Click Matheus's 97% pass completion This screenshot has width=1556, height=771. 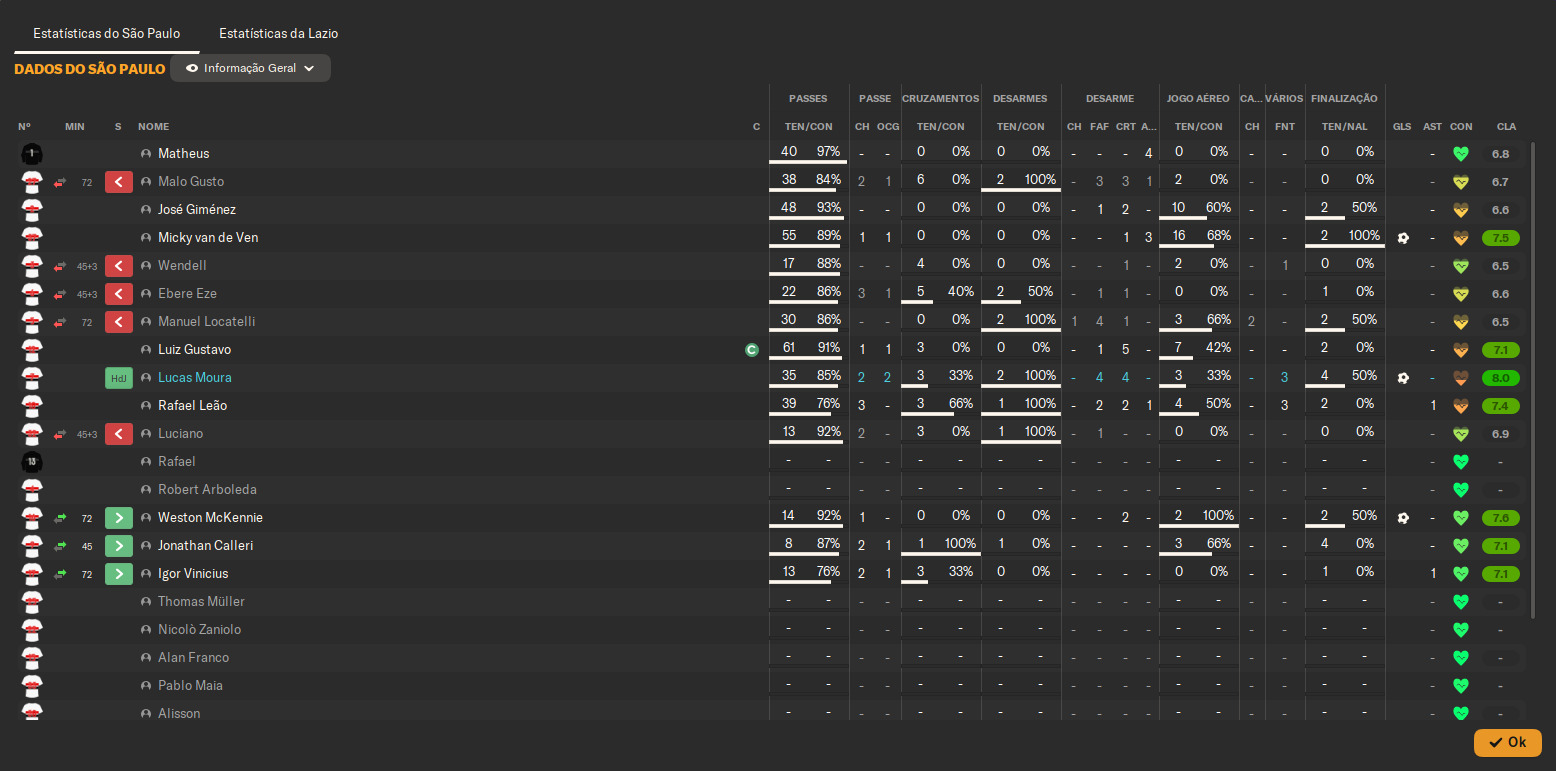click(x=828, y=152)
